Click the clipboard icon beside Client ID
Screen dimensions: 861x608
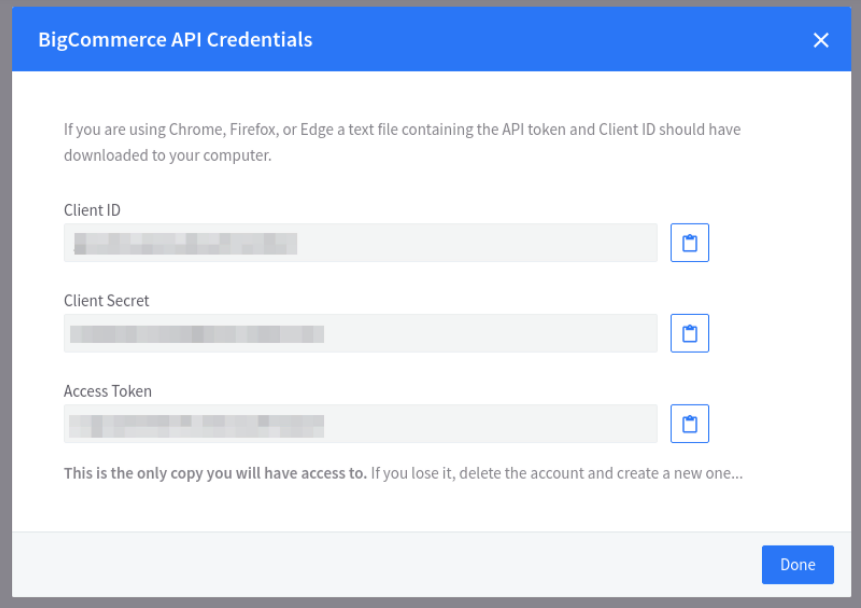click(689, 242)
